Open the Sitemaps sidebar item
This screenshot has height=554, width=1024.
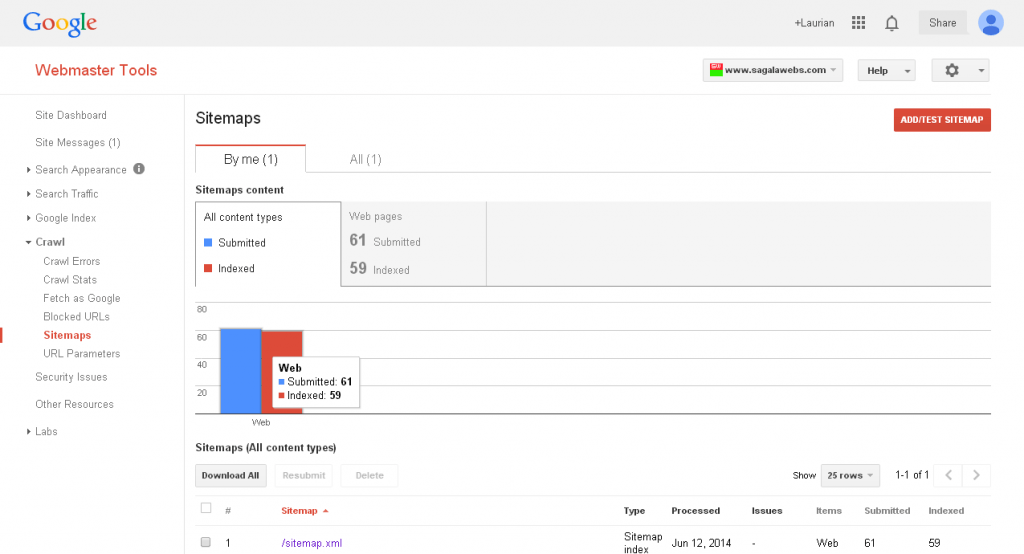point(67,335)
